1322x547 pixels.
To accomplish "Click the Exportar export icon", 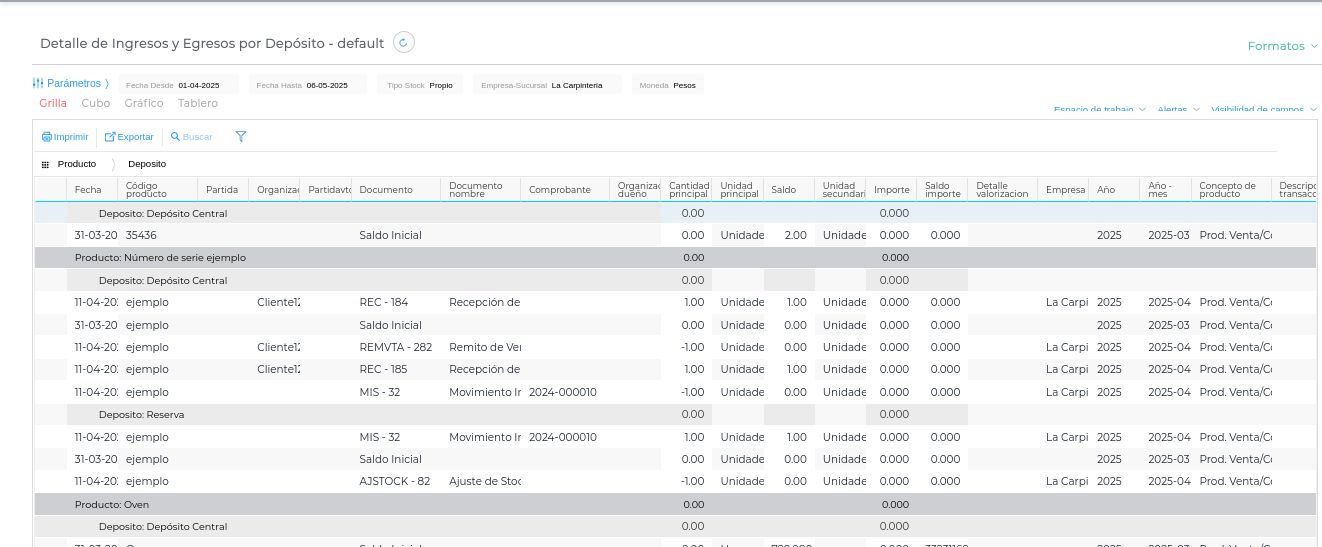I will coord(110,137).
